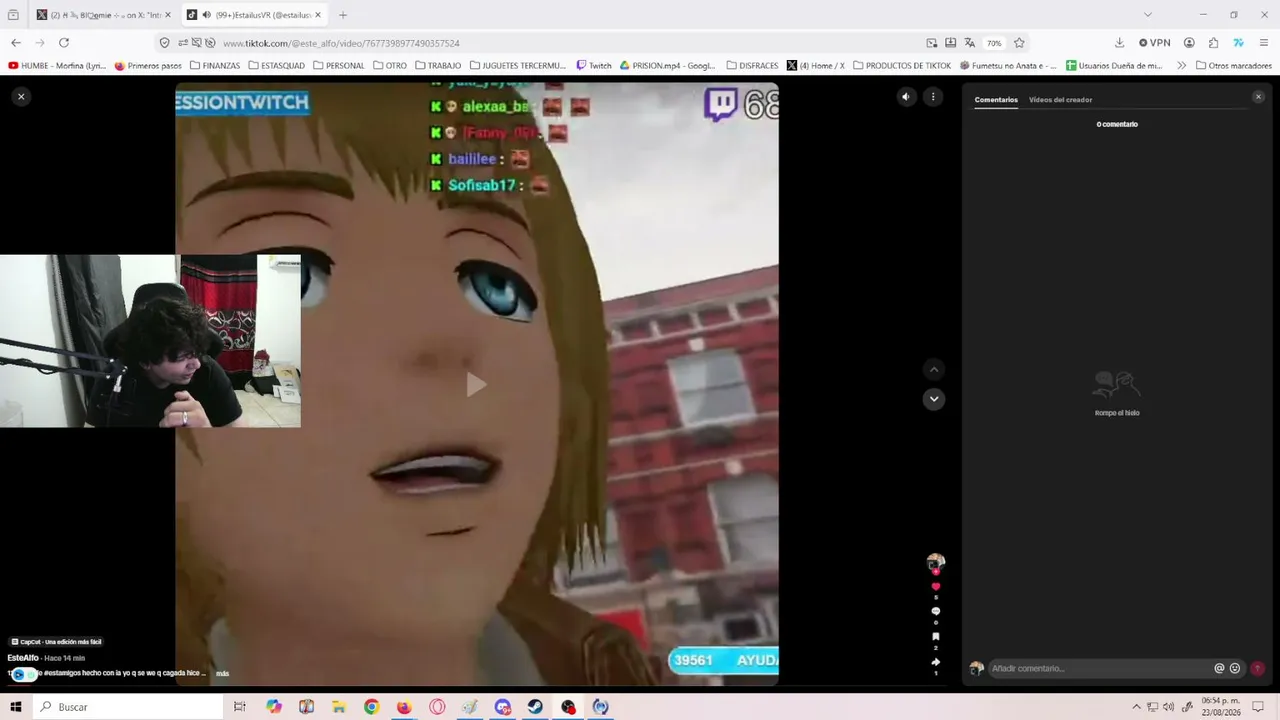Close the comments side panel

pyautogui.click(x=1258, y=97)
